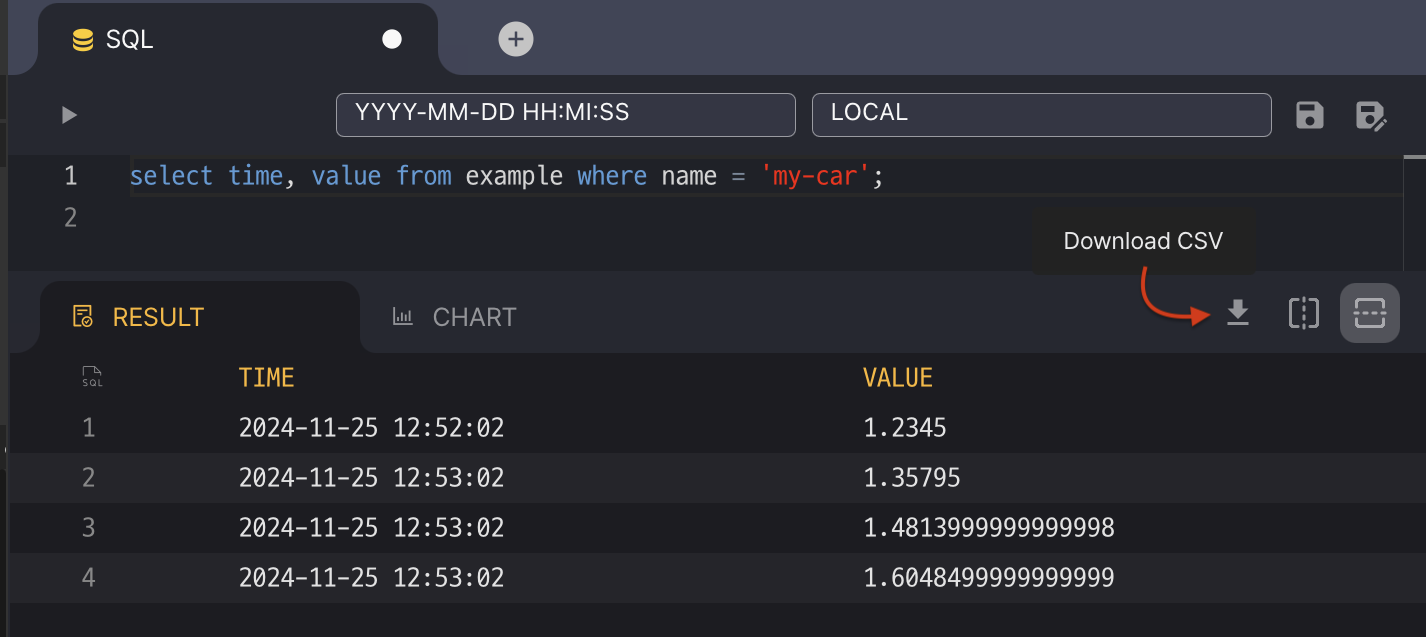This screenshot has height=637, width=1426.
Task: Click the VALUE column header
Action: pos(897,377)
